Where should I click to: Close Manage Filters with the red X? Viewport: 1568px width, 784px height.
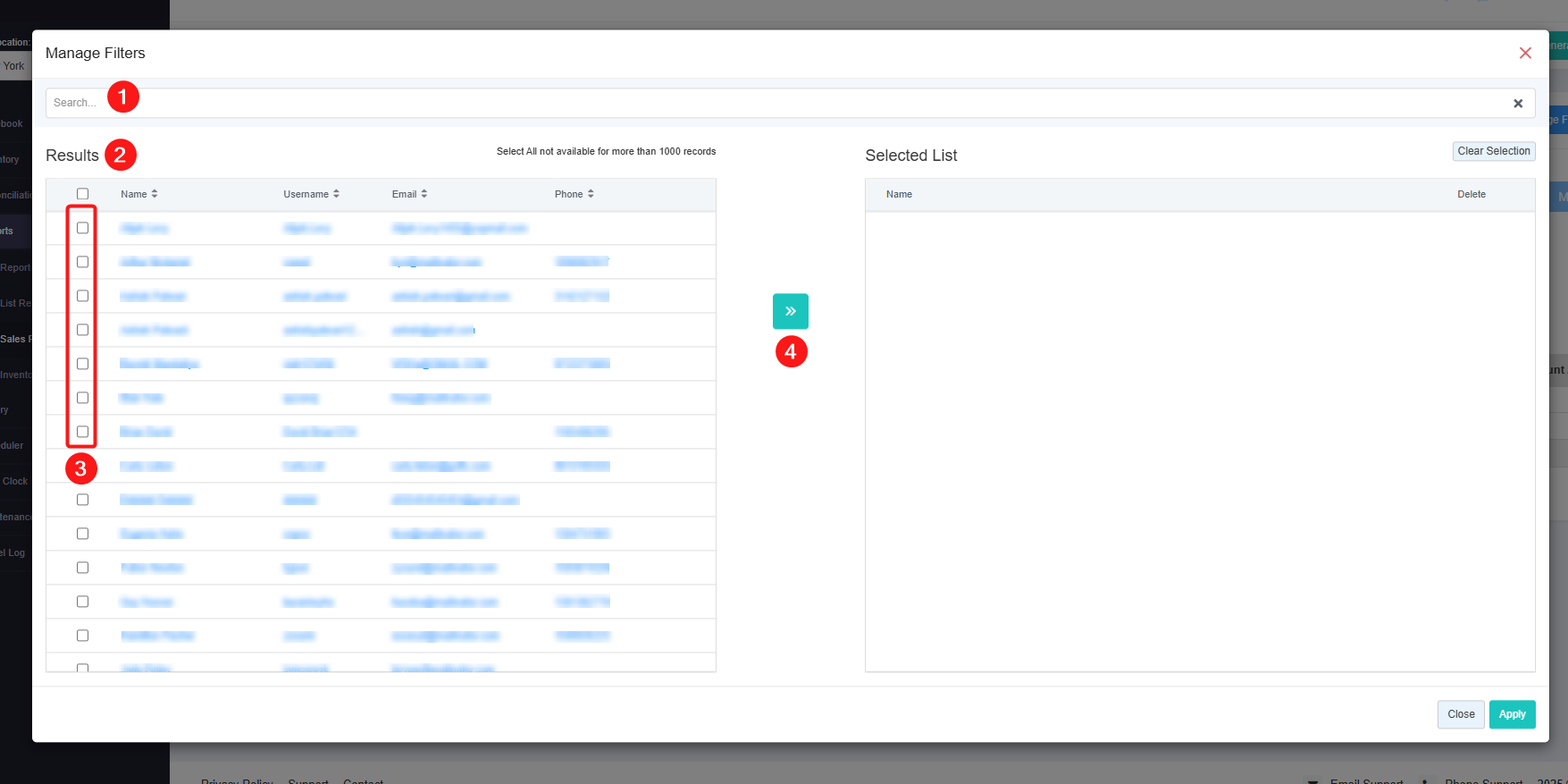1525,53
